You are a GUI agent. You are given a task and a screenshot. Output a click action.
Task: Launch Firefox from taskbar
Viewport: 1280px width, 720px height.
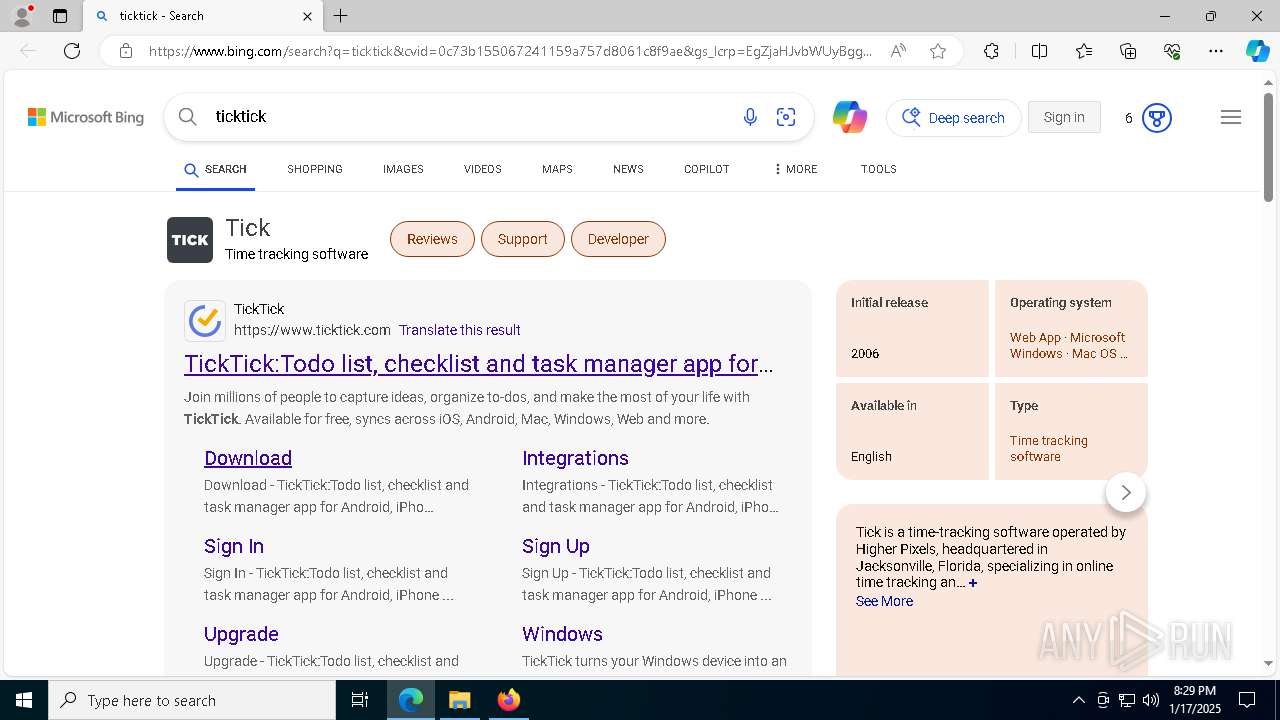click(509, 700)
